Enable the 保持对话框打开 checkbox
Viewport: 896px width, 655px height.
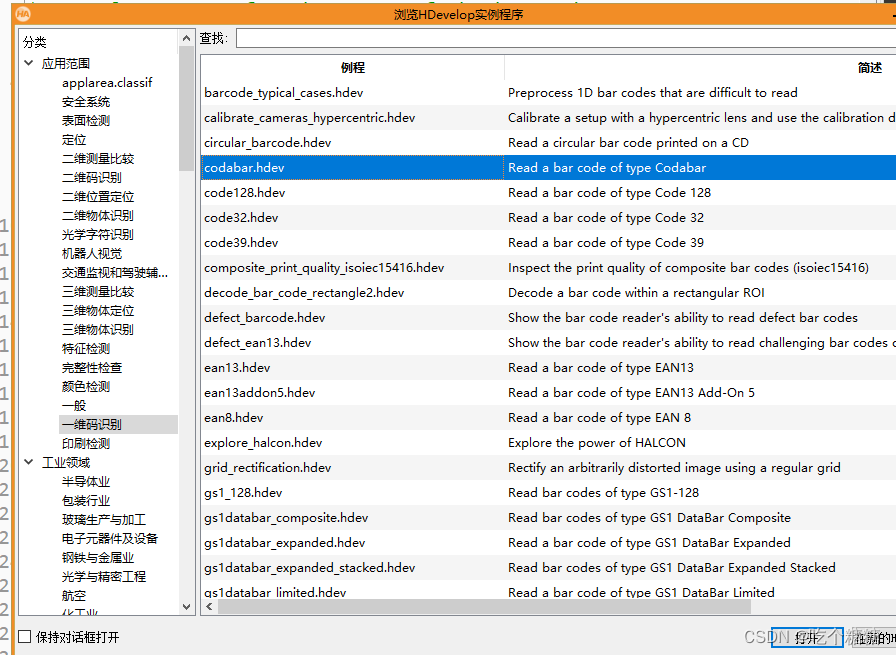coord(25,637)
